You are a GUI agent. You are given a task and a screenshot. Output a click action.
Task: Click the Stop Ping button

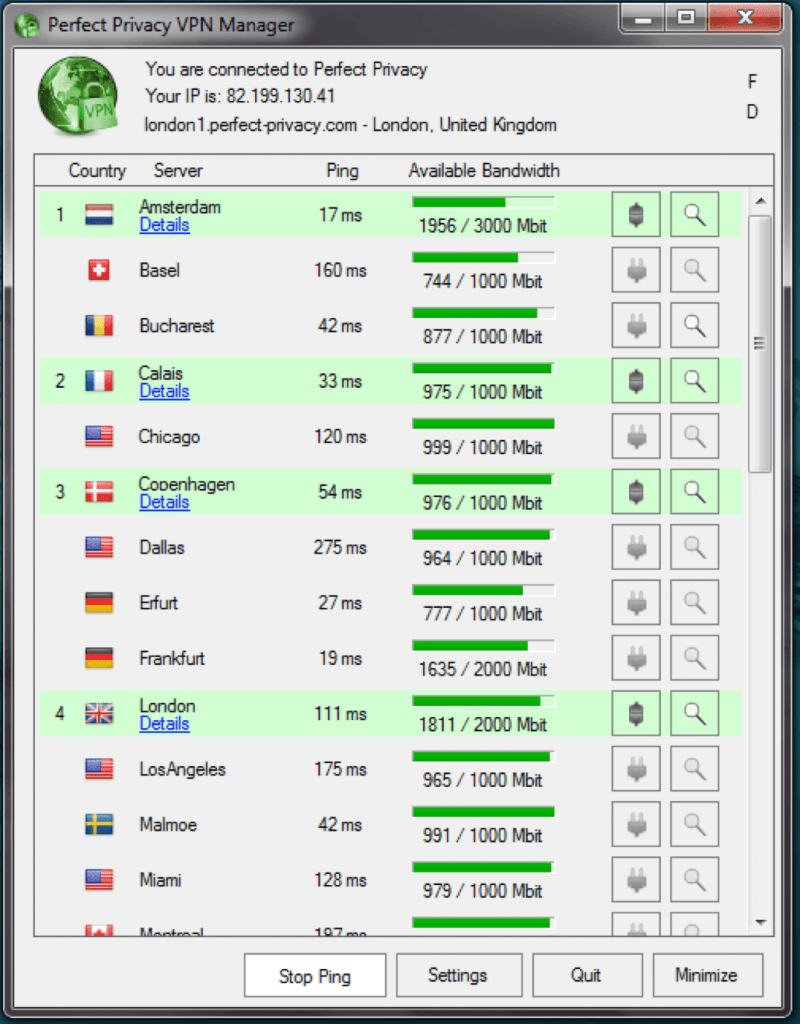(x=315, y=976)
